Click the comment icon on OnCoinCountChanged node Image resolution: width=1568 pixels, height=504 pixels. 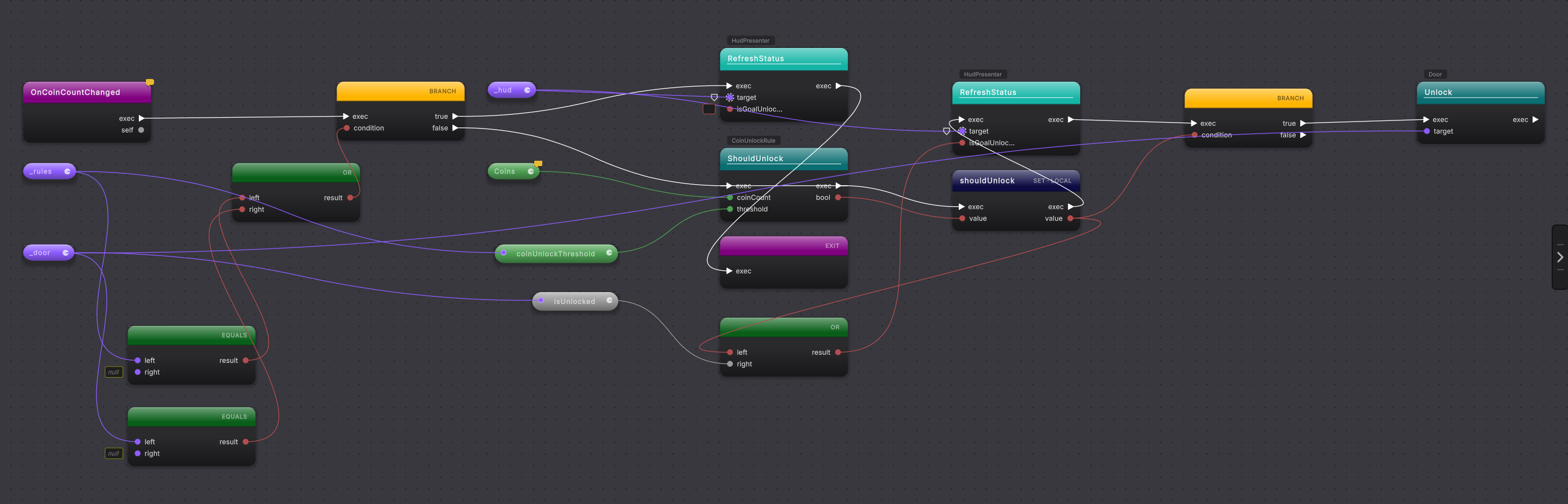pos(150,82)
